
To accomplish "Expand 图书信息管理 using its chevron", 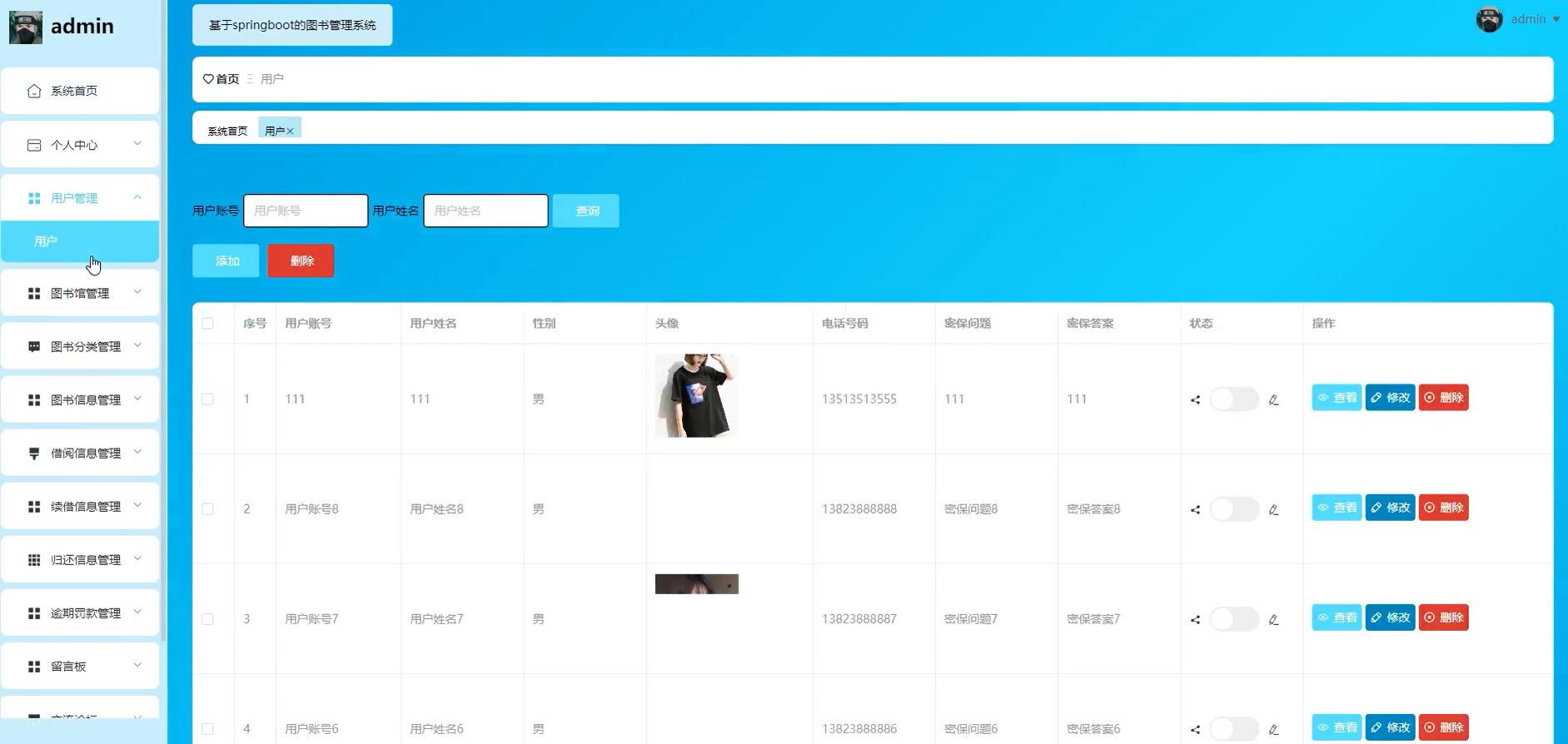I will (x=137, y=399).
